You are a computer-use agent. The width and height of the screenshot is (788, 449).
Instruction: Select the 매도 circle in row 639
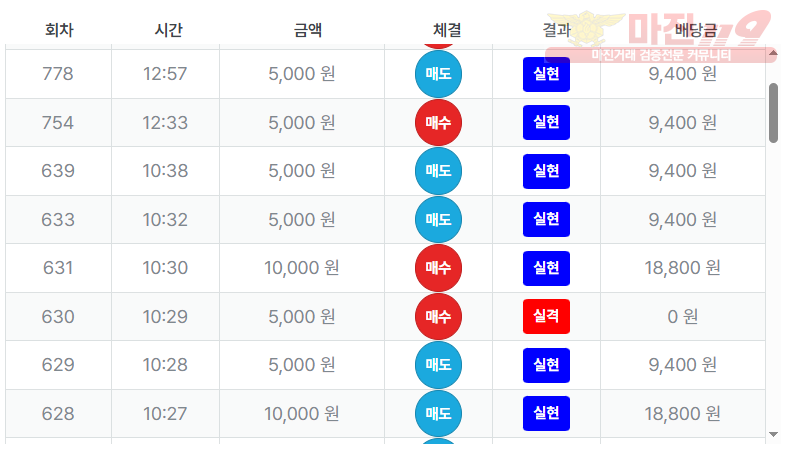coord(438,171)
